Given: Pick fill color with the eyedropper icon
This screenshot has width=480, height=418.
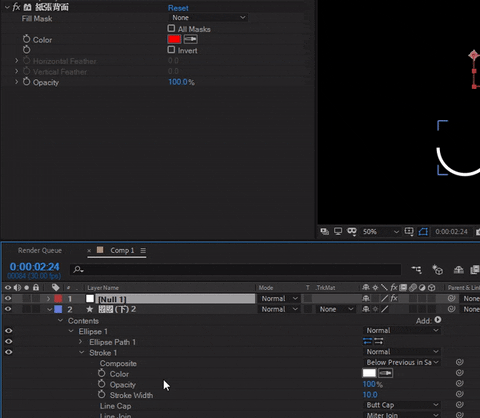Looking at the screenshot, I should pos(190,39).
